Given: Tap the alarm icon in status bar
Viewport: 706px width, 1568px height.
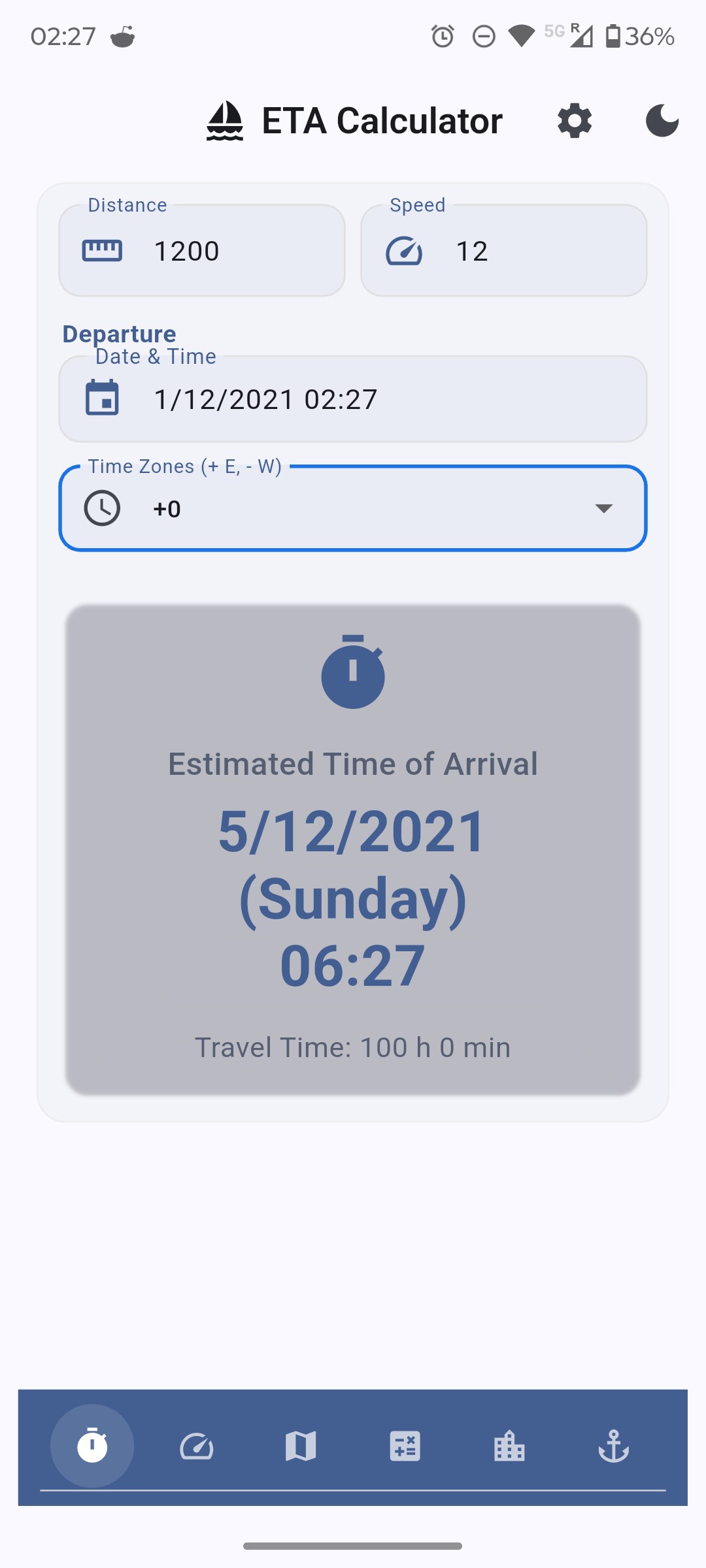Looking at the screenshot, I should pyautogui.click(x=443, y=36).
